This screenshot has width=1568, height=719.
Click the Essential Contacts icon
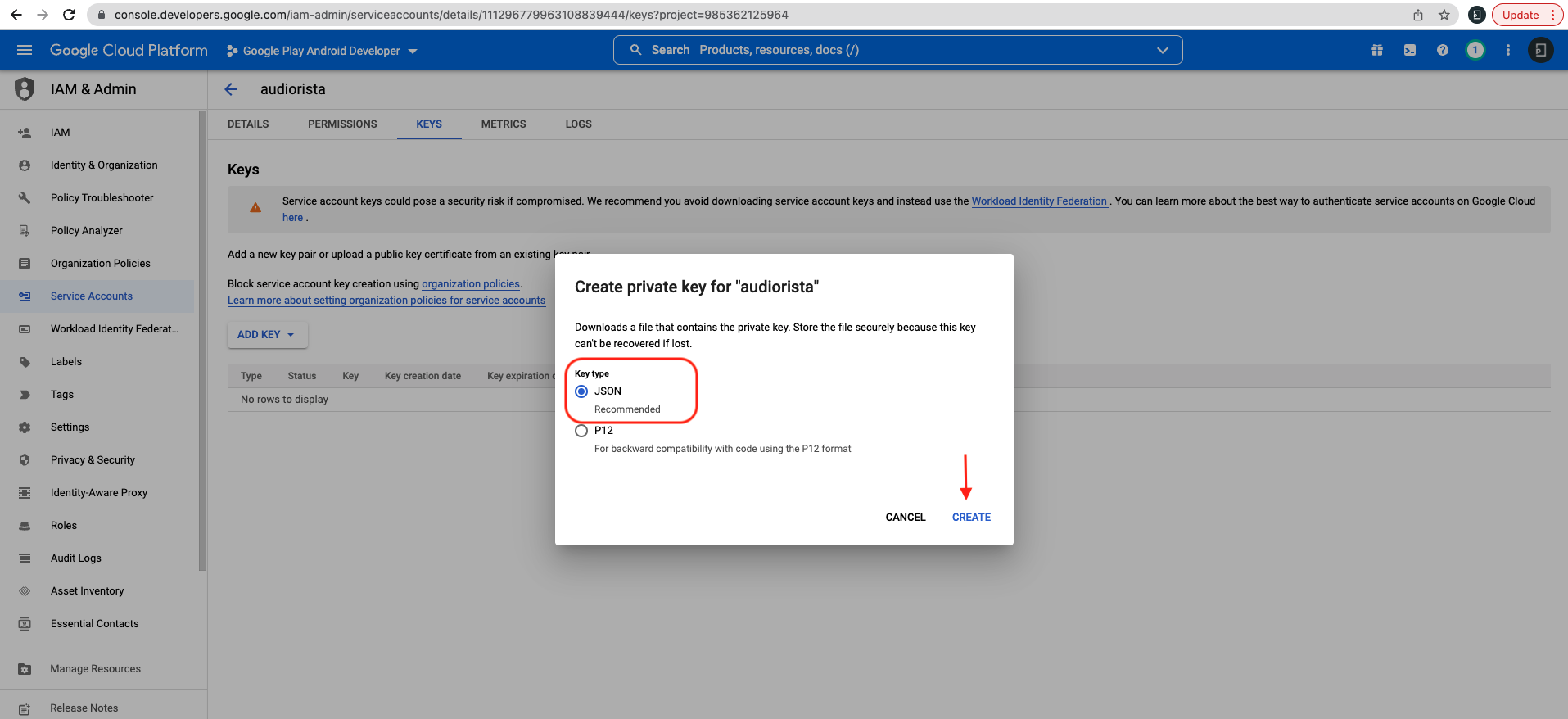(x=25, y=623)
